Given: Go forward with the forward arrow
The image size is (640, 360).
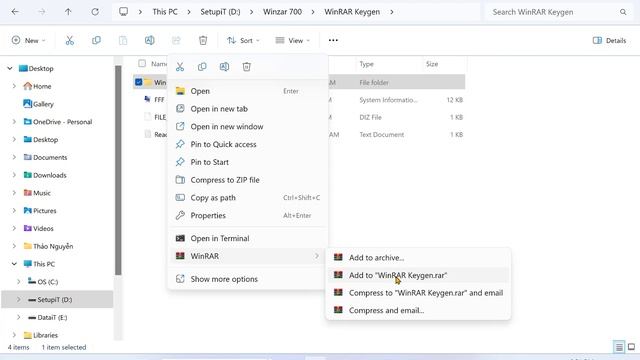Looking at the screenshot, I should click(42, 12).
